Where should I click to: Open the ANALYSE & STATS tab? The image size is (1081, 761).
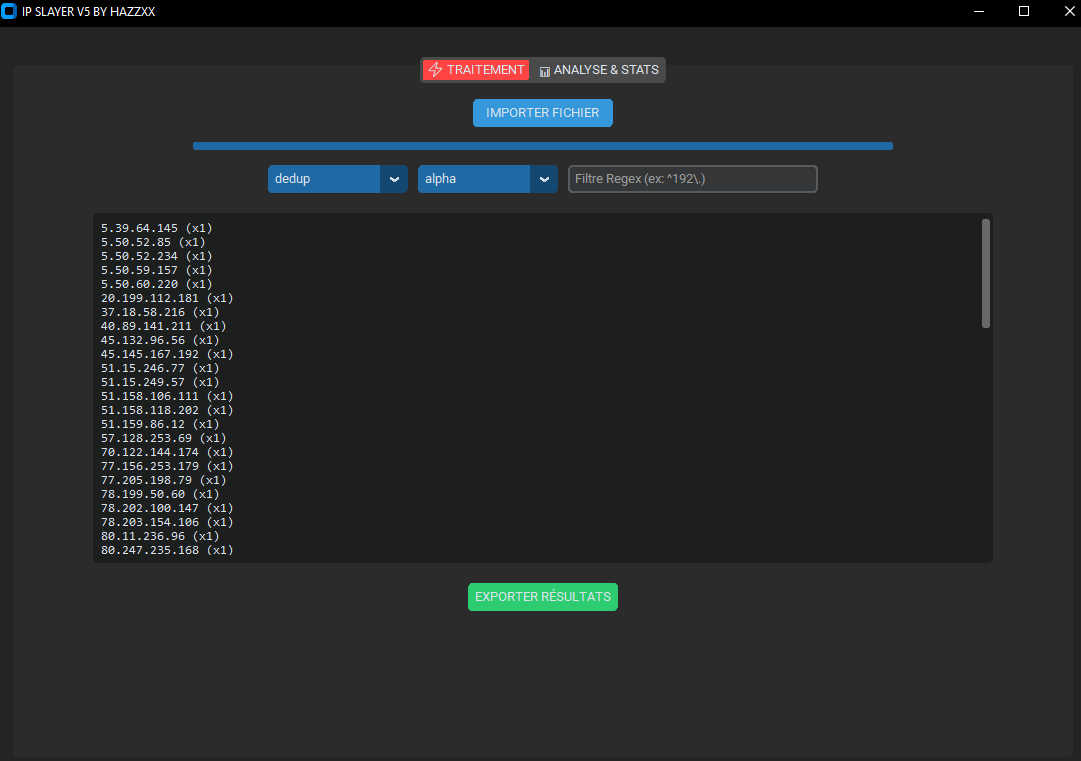point(598,70)
